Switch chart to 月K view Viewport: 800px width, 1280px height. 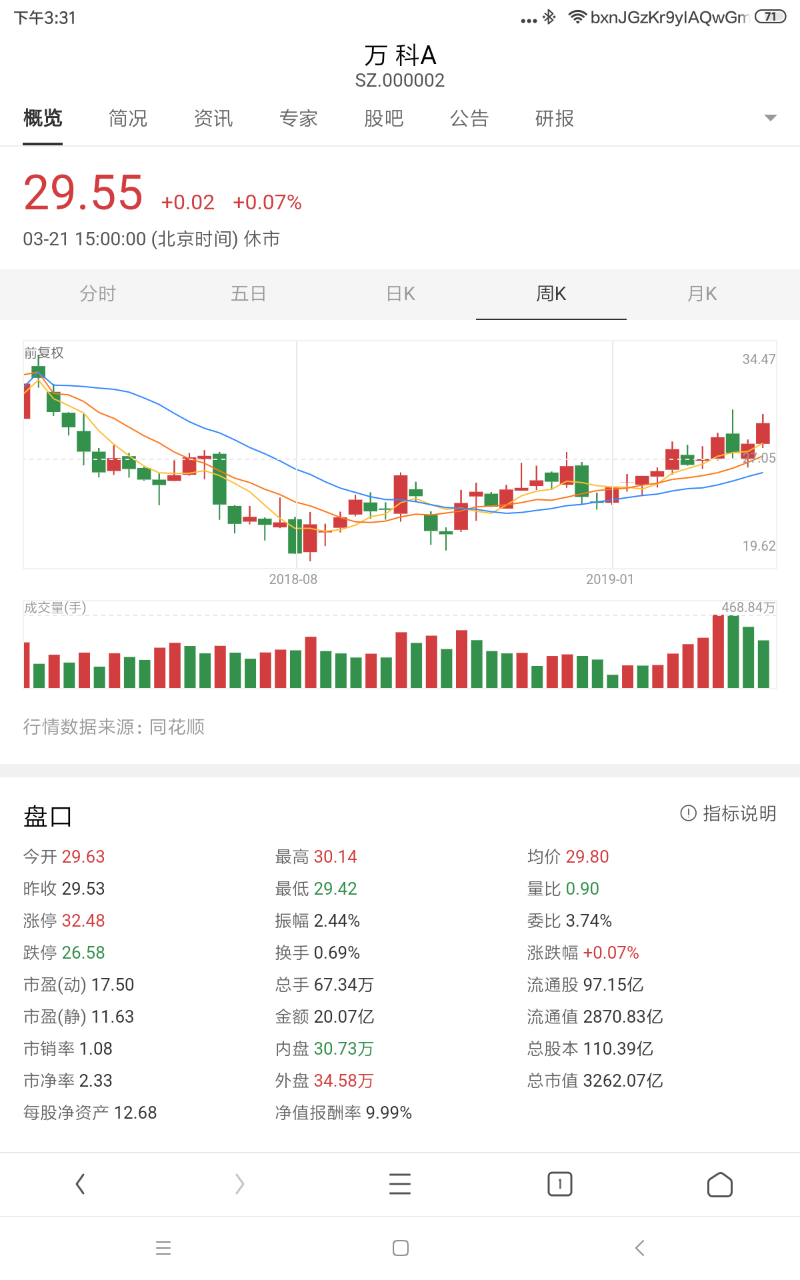(x=702, y=294)
